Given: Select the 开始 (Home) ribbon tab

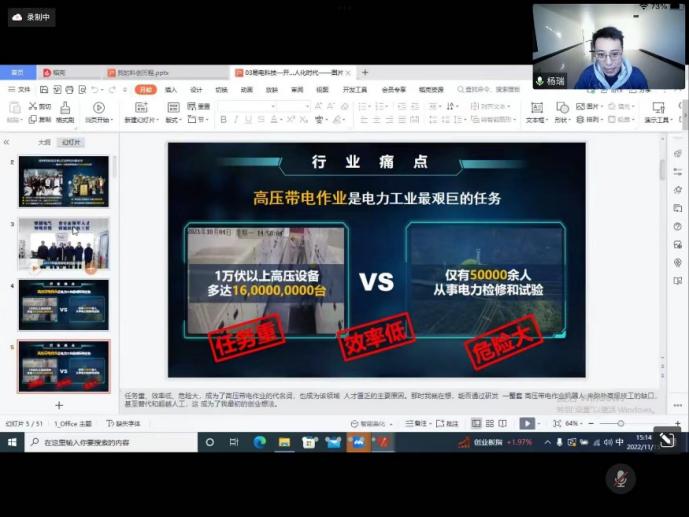Looking at the screenshot, I should click(x=146, y=90).
